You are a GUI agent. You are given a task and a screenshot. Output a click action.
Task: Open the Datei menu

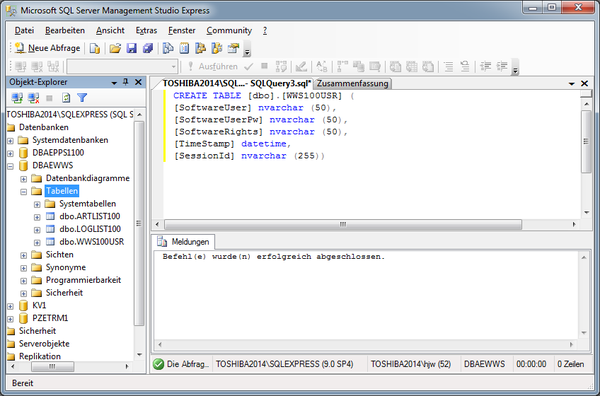click(24, 31)
